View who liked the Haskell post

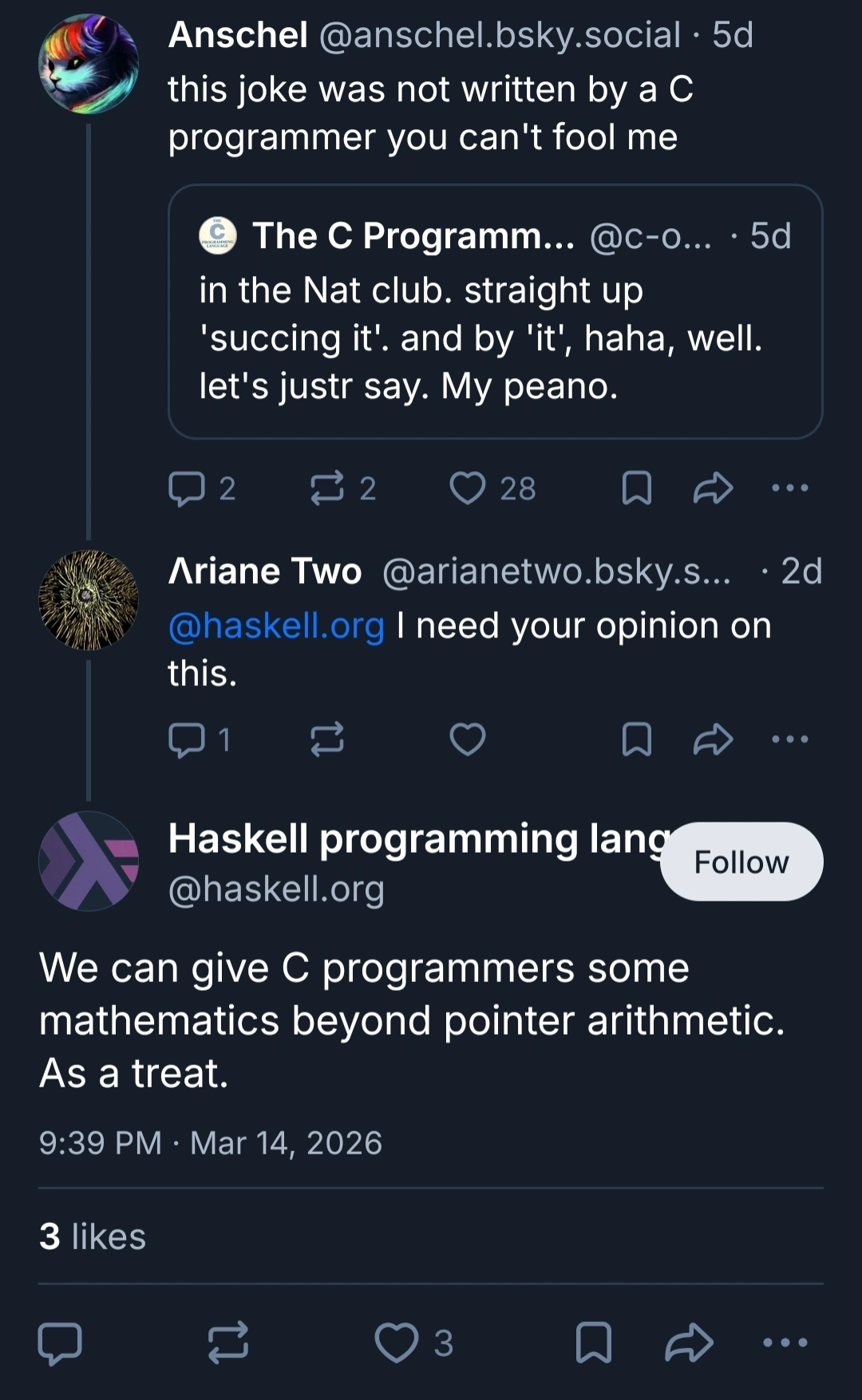[x=92, y=1236]
